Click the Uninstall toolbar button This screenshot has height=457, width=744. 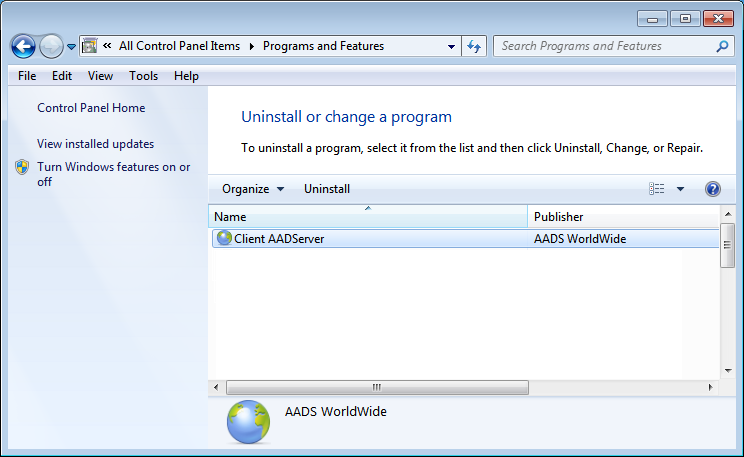click(327, 189)
